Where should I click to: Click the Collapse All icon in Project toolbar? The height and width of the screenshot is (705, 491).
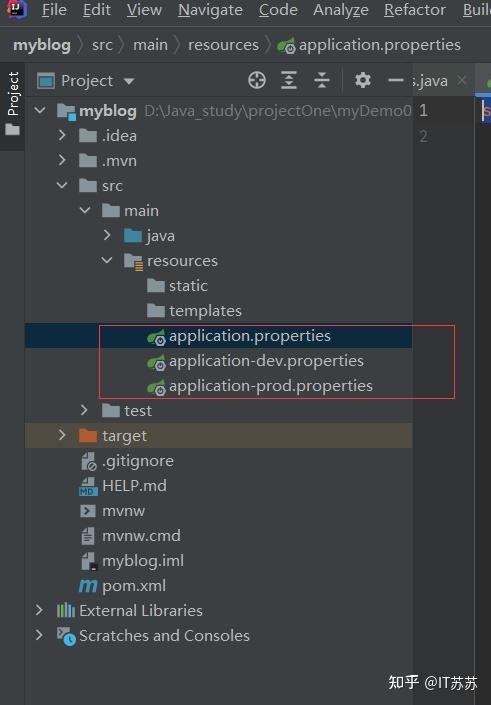(x=322, y=80)
